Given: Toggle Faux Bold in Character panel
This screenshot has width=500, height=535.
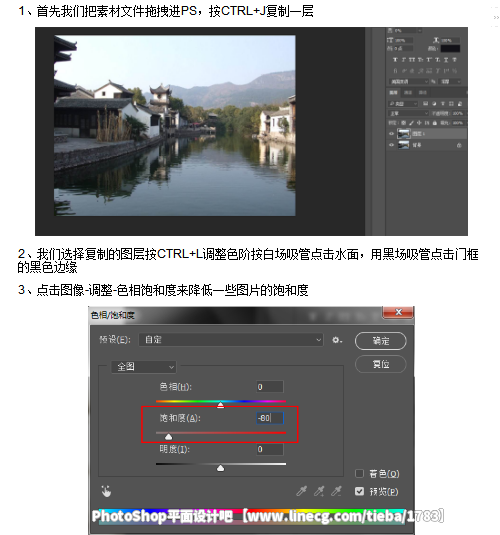Looking at the screenshot, I should click(x=396, y=60).
